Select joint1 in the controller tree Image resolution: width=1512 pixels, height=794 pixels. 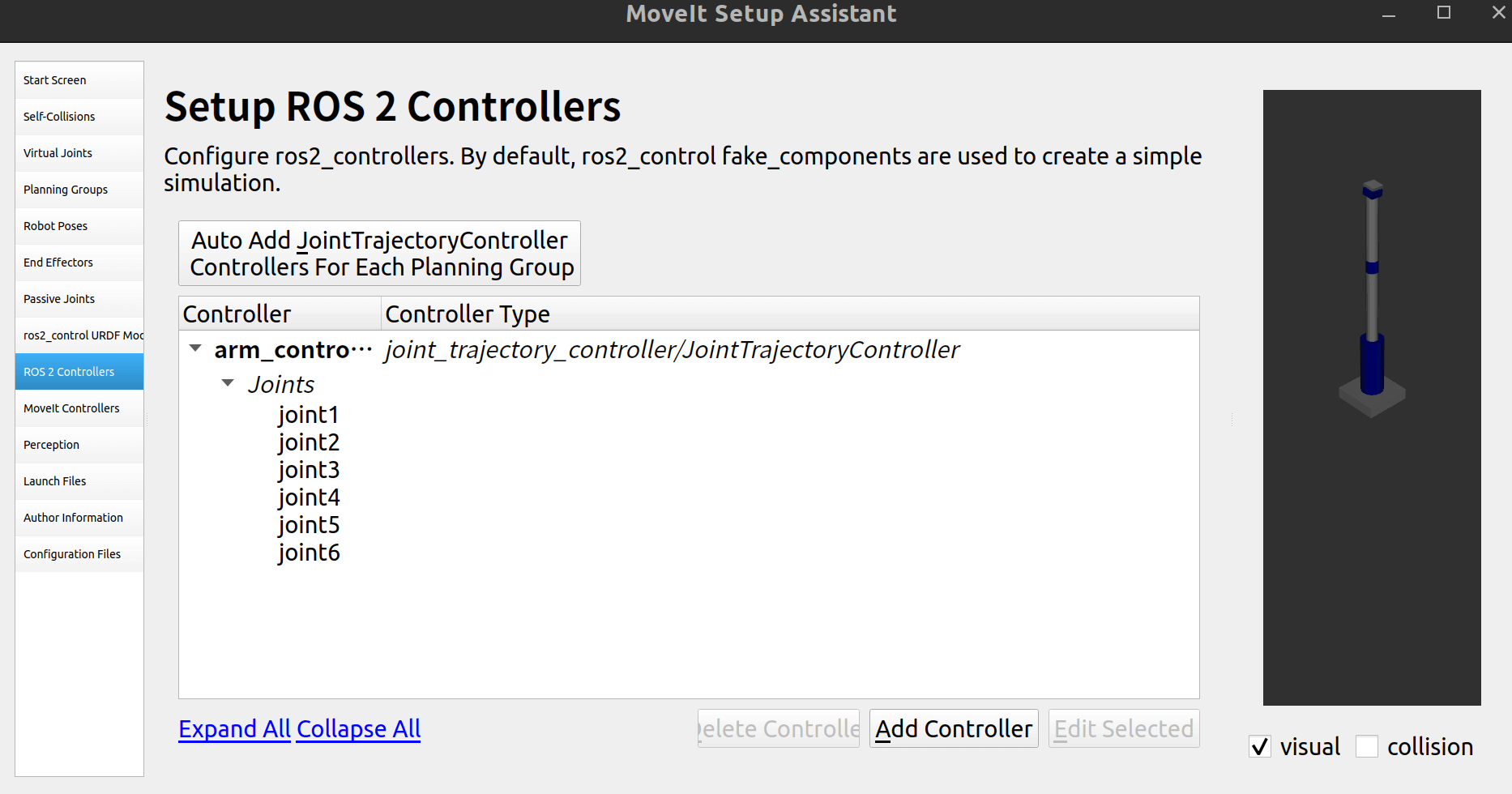[x=308, y=415]
